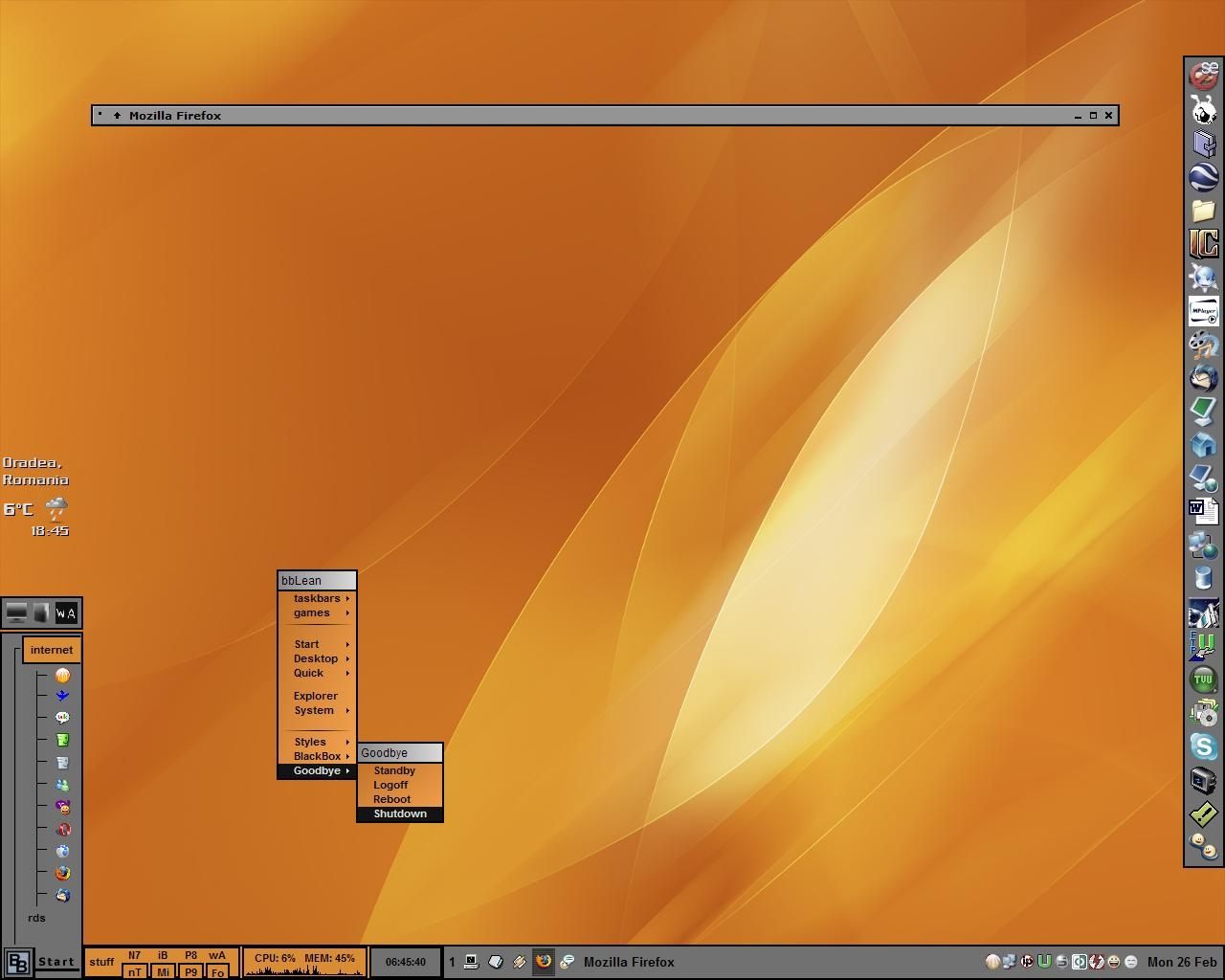The width and height of the screenshot is (1225, 980).
Task: Launch the IC game icon in dock
Action: (x=1203, y=243)
